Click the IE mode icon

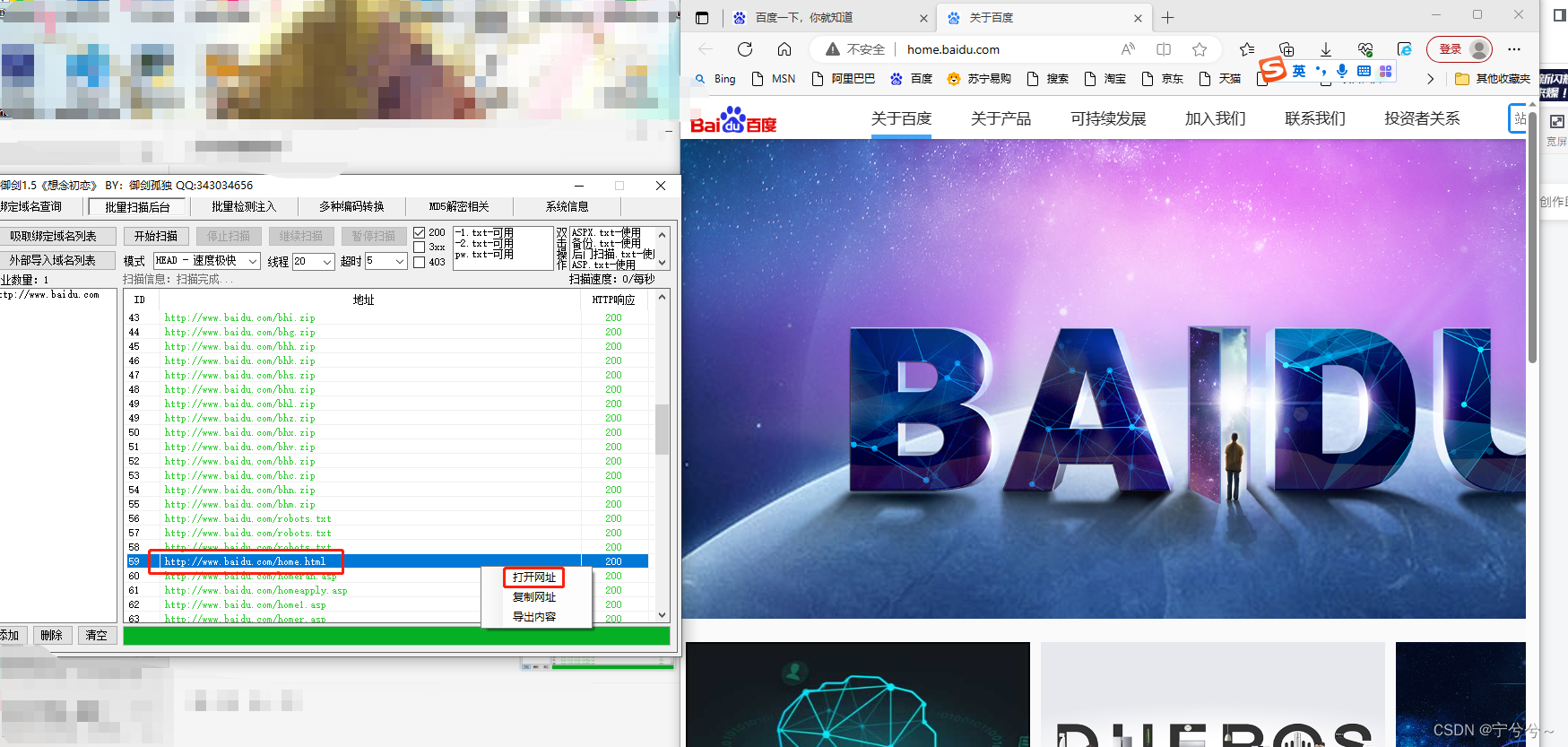[1405, 49]
